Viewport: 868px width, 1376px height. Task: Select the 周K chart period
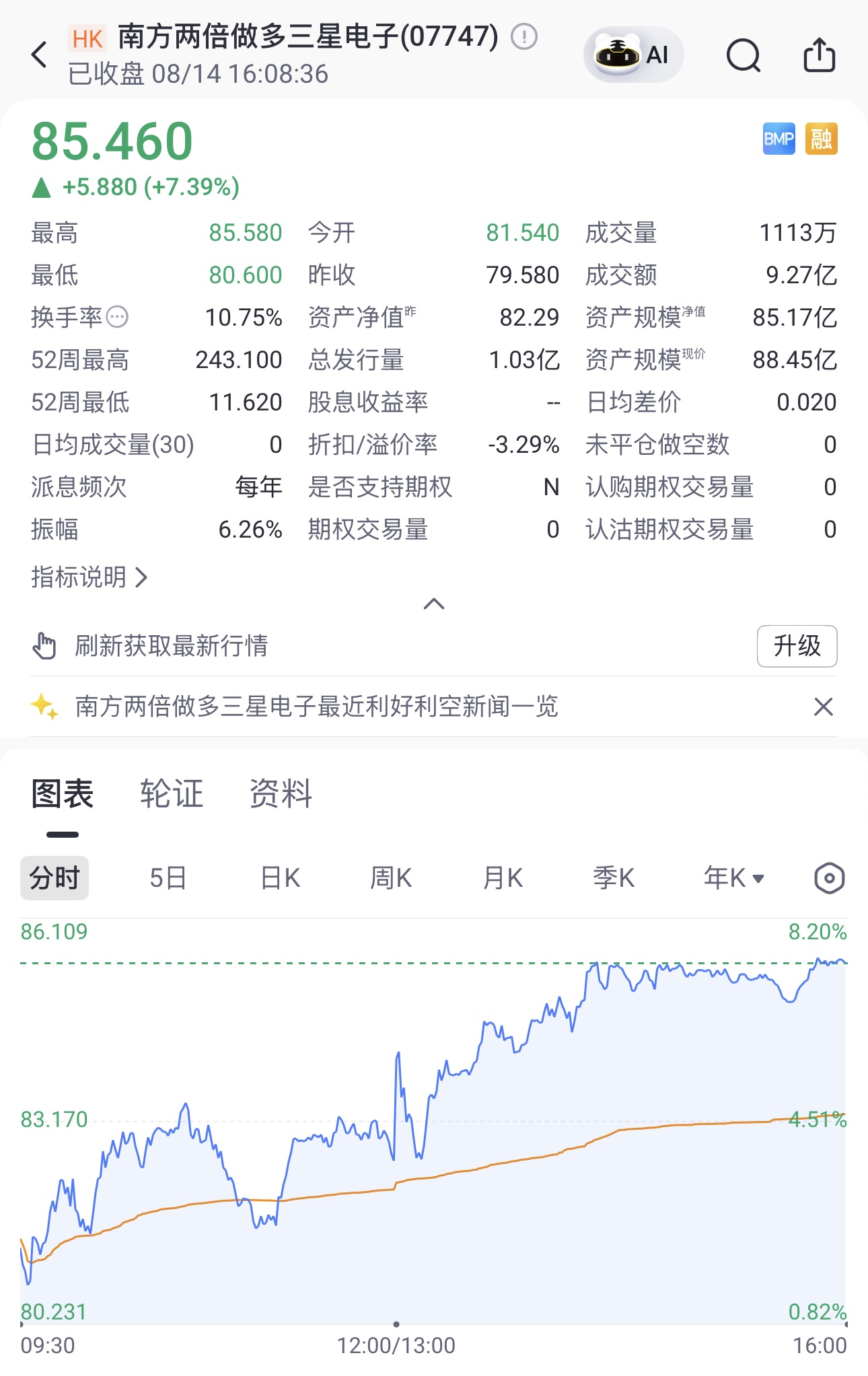(391, 878)
